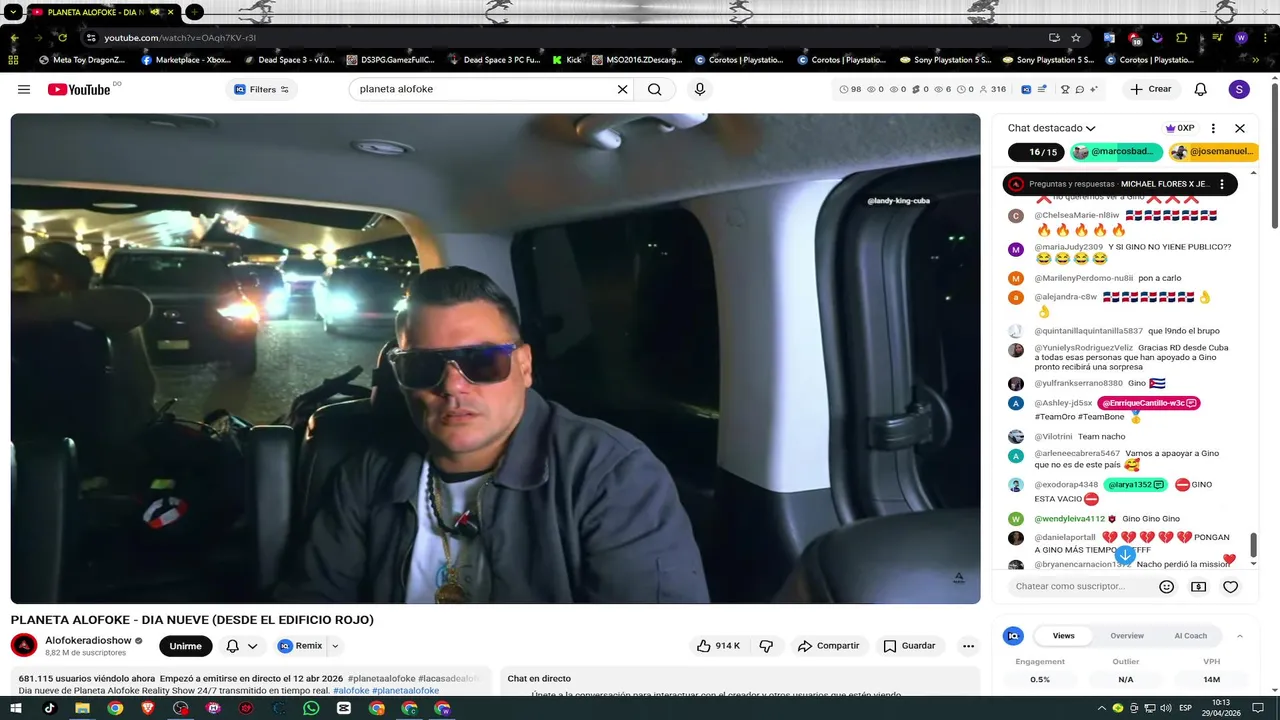Open File Explorer from the taskbar
The width and height of the screenshot is (1280, 720).
[x=82, y=708]
